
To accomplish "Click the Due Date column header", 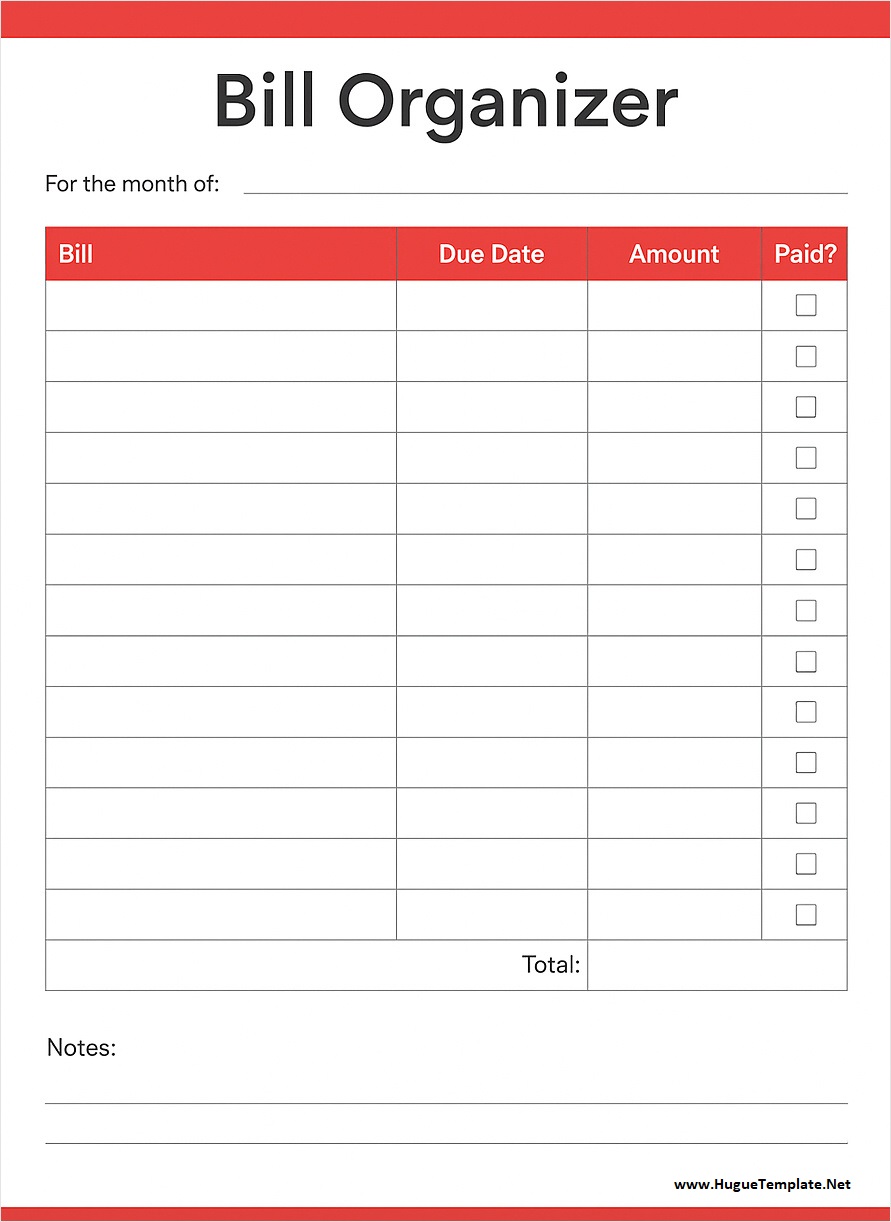I will 491,254.
